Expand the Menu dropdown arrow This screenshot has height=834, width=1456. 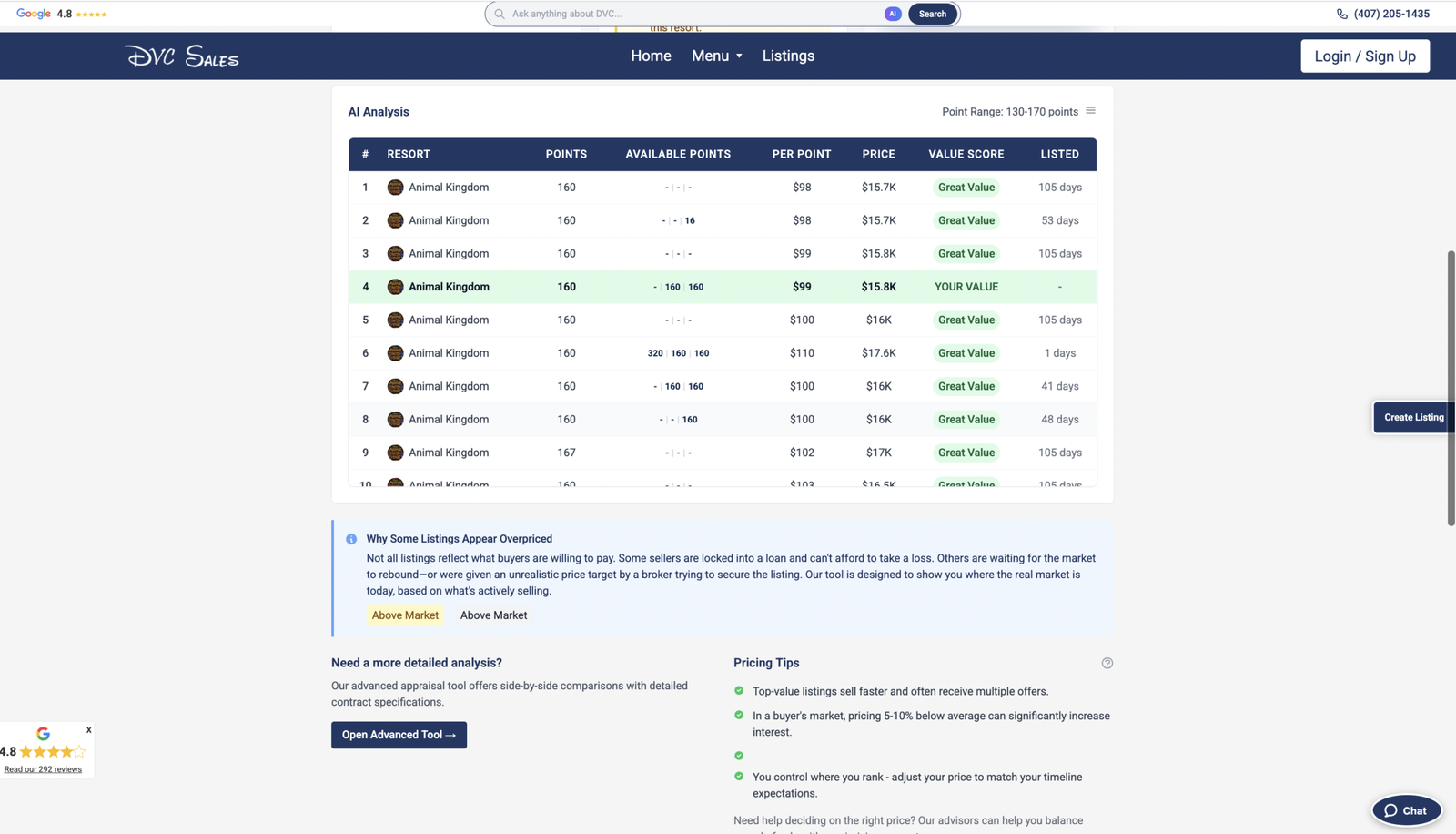point(739,56)
